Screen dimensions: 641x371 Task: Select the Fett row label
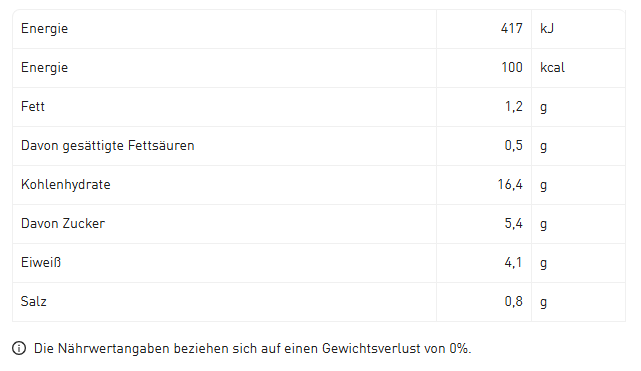pos(33,107)
